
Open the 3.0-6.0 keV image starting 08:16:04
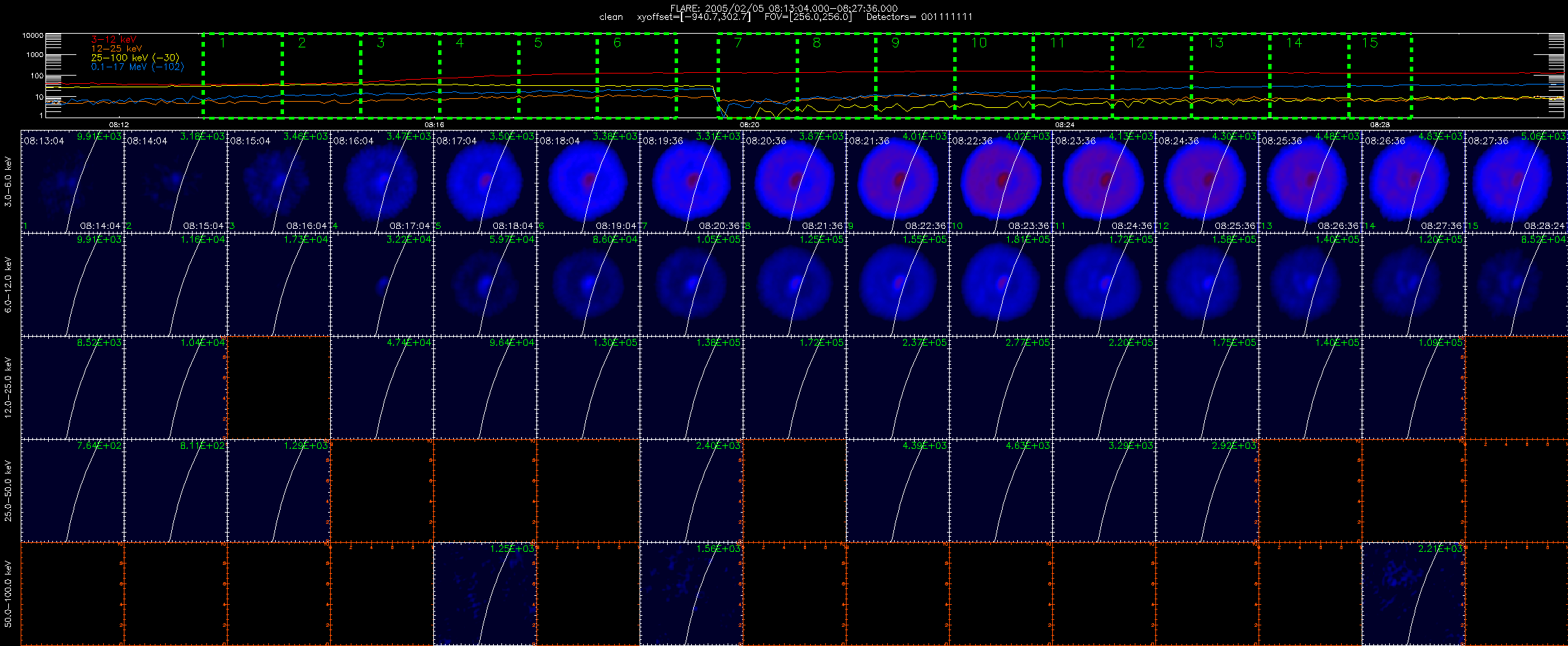382,181
